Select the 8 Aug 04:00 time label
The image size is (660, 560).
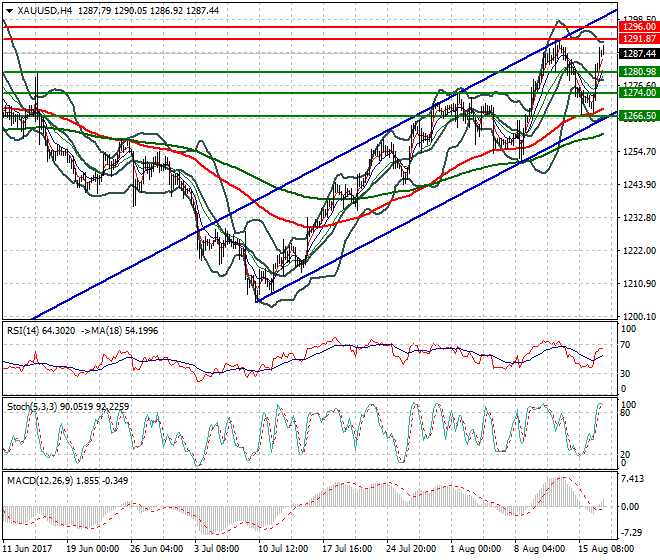pyautogui.click(x=539, y=549)
